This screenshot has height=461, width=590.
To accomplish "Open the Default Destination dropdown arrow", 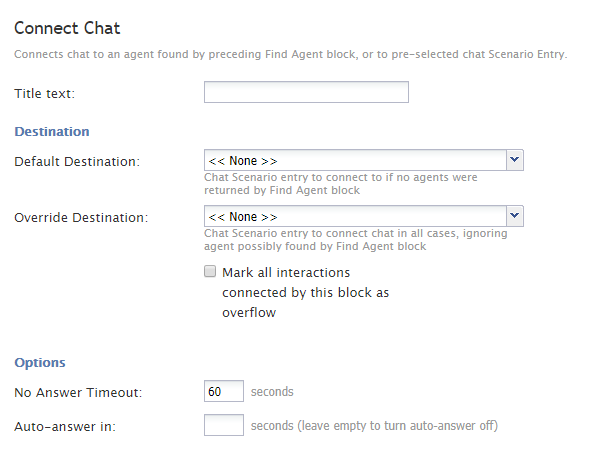I will pyautogui.click(x=515, y=160).
